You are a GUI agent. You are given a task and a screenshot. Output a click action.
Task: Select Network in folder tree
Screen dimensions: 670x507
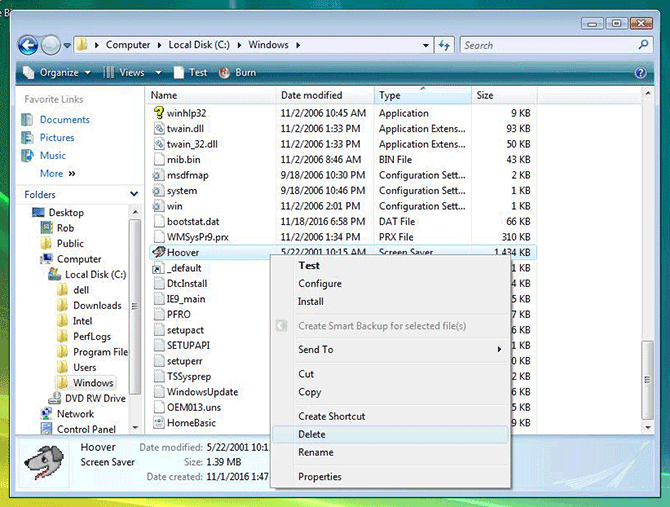pos(75,414)
